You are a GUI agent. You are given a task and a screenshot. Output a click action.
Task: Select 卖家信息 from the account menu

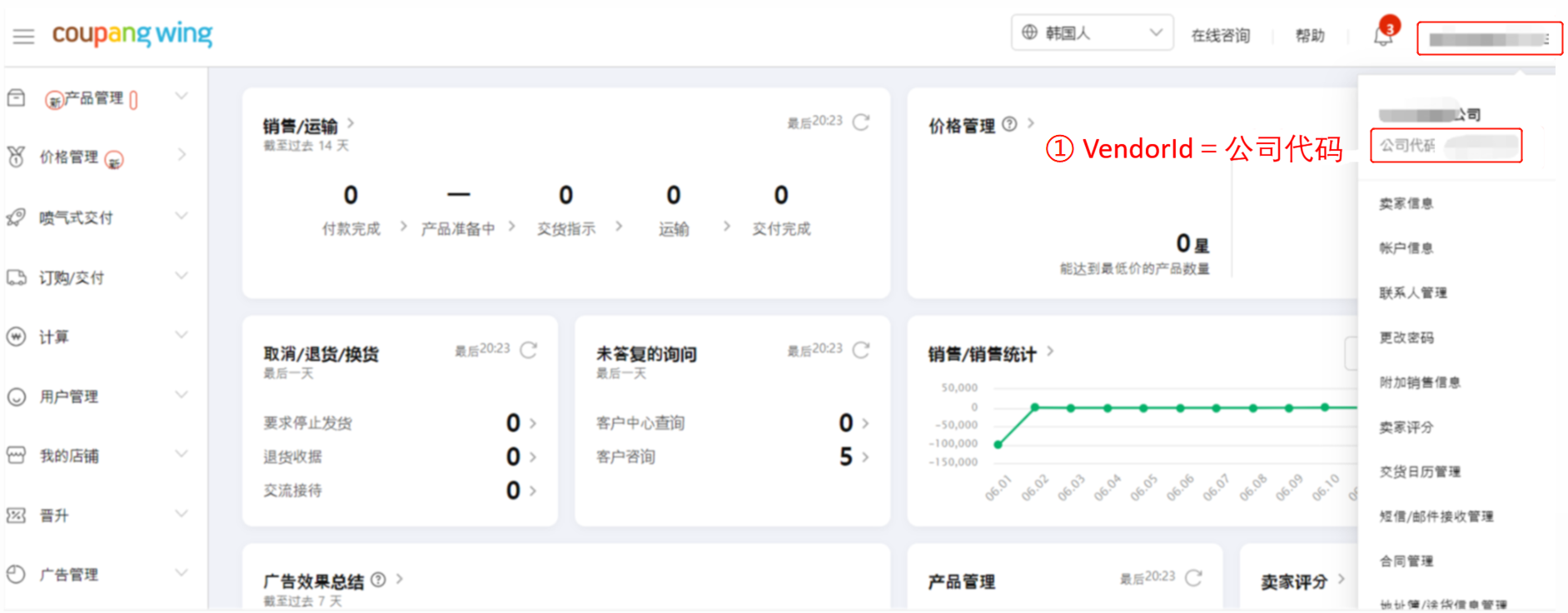tap(1406, 203)
